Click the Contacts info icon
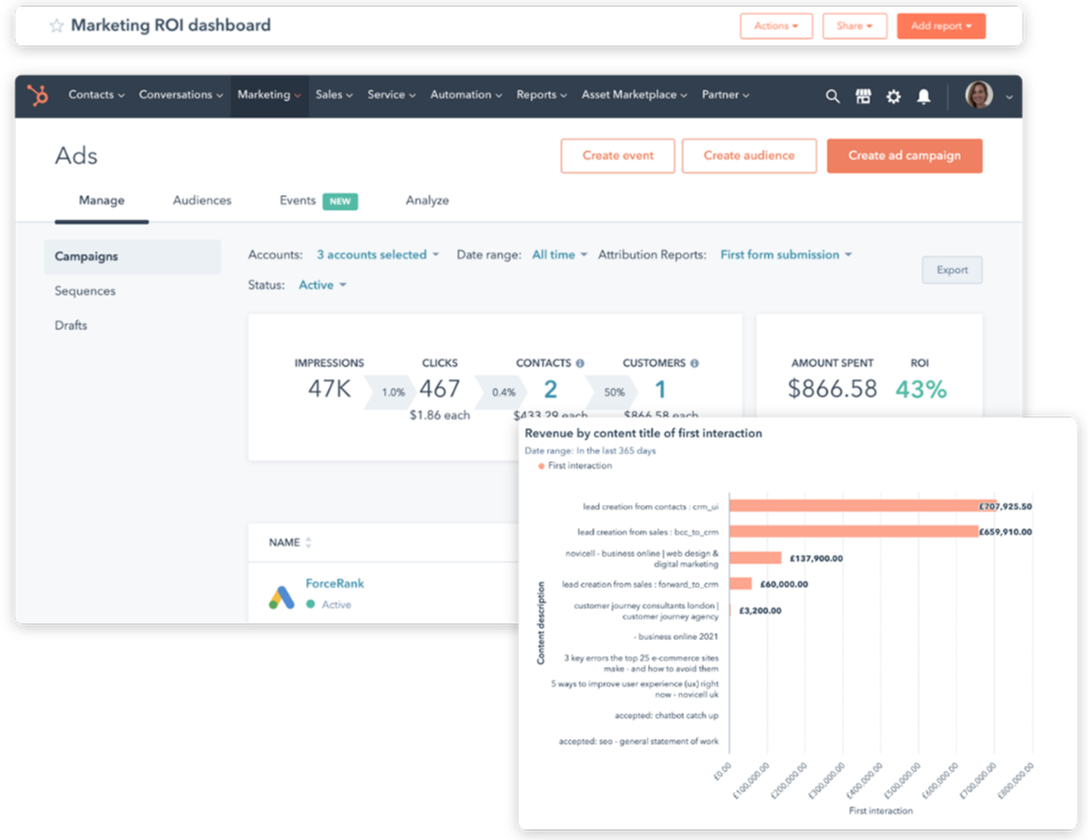 point(580,363)
